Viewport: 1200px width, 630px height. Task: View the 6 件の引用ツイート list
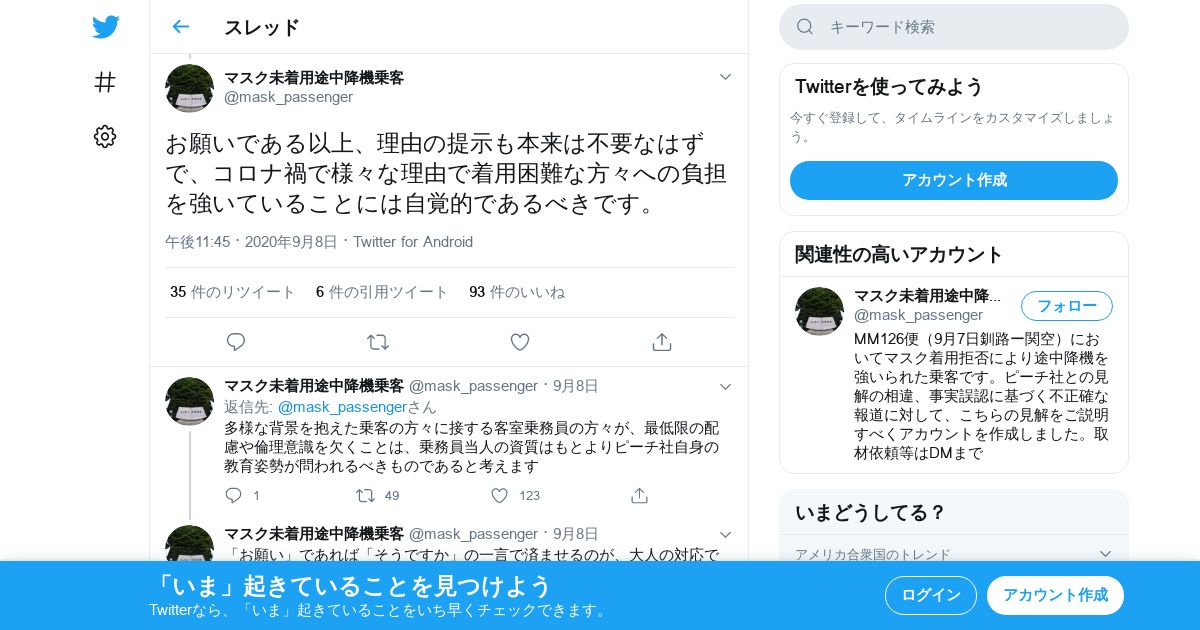(x=382, y=292)
